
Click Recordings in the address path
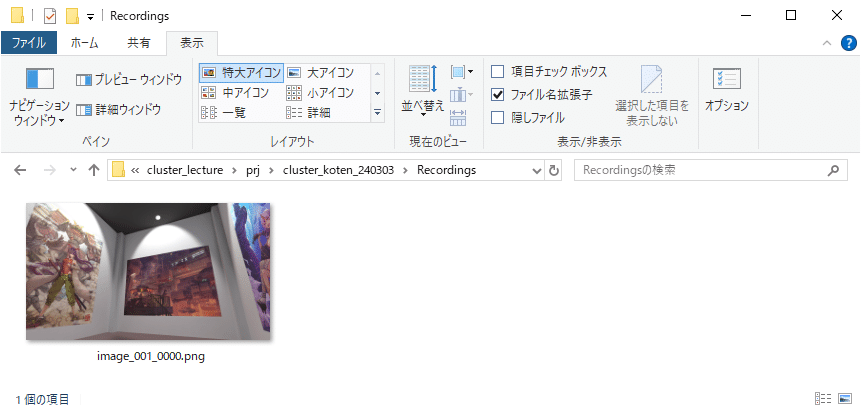point(446,170)
